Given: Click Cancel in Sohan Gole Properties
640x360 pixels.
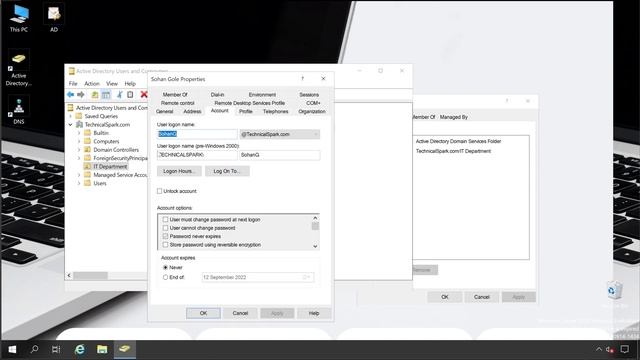Looking at the screenshot, I should pyautogui.click(x=240, y=313).
